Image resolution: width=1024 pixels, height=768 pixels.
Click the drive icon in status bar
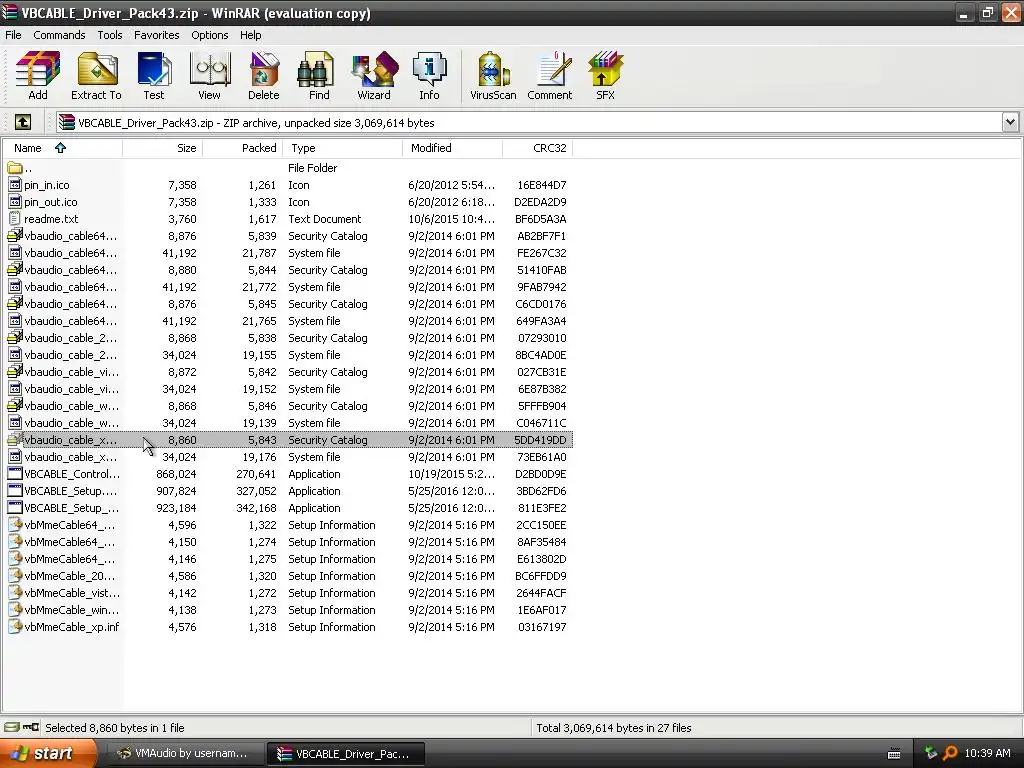click(12, 727)
